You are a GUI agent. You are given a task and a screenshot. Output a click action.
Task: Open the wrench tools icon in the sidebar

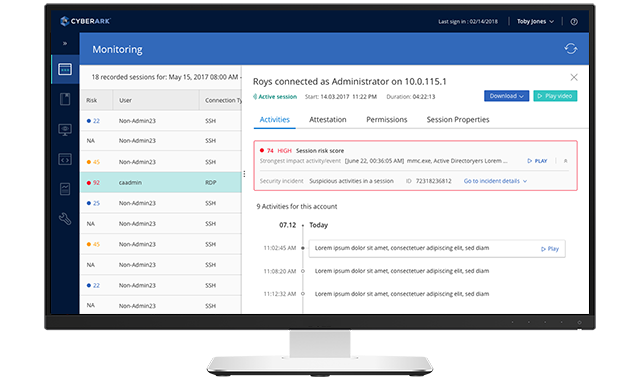(65, 219)
